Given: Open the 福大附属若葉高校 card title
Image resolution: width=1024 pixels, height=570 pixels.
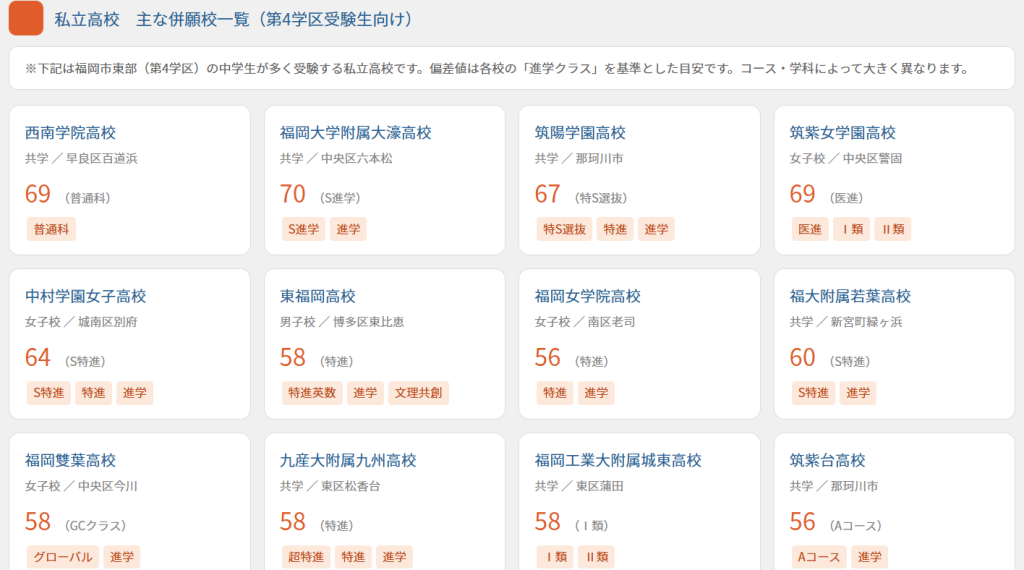Looking at the screenshot, I should tap(850, 296).
